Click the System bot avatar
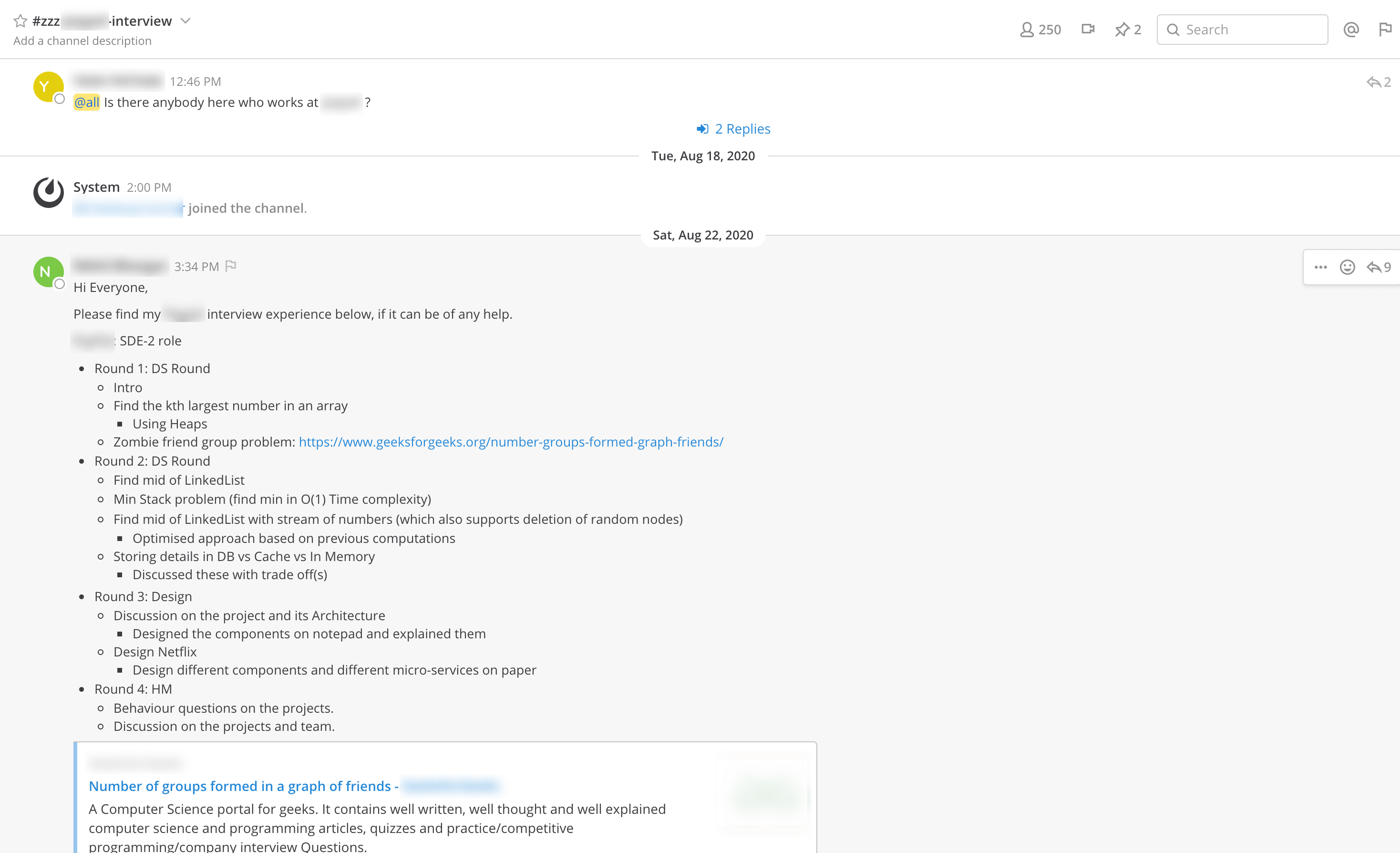Viewport: 1400px width, 853px height. tap(48, 193)
